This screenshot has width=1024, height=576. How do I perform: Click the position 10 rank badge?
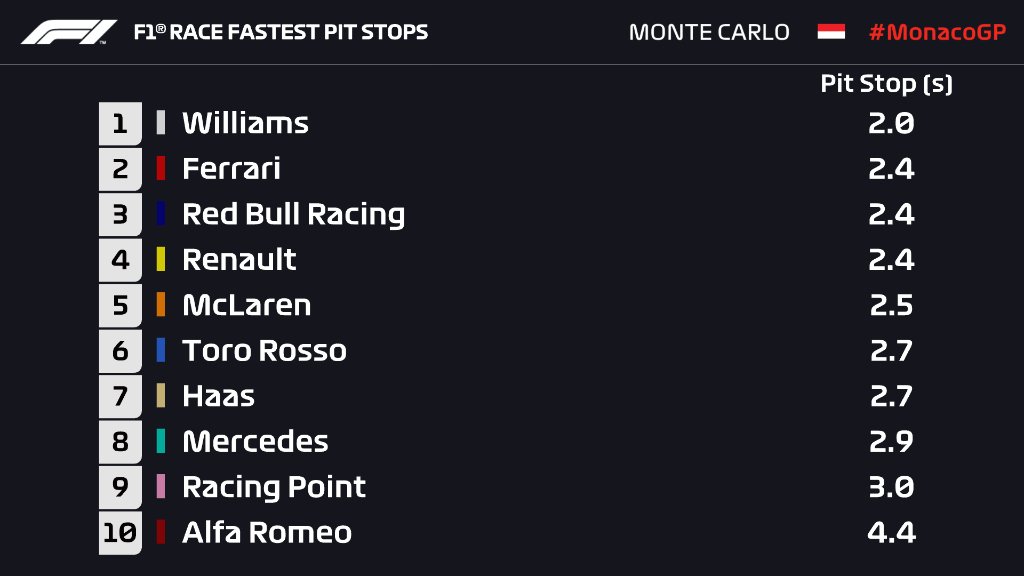(x=120, y=532)
